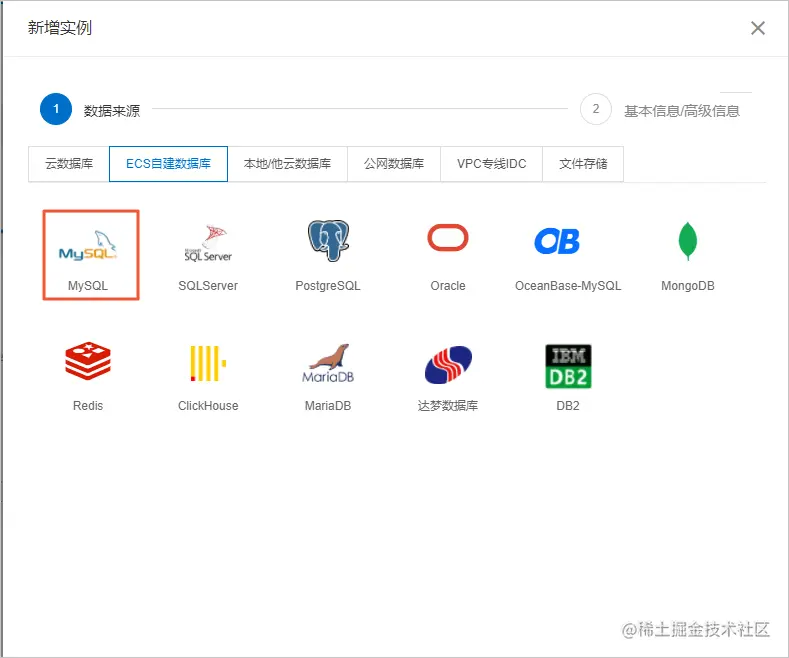Click step 1 circle for 数据来源
Image resolution: width=789 pixels, height=658 pixels.
tap(56, 109)
